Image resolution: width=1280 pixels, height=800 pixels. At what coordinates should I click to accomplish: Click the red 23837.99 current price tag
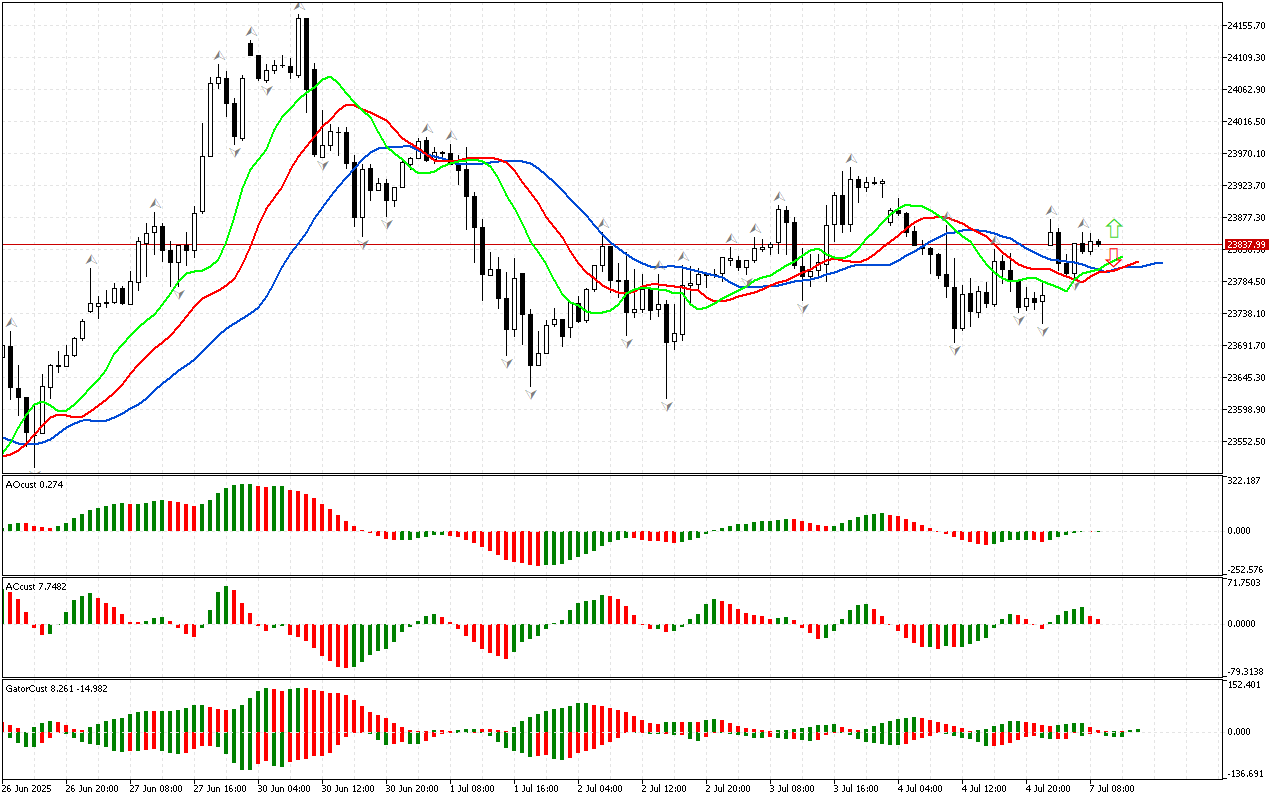1246,244
